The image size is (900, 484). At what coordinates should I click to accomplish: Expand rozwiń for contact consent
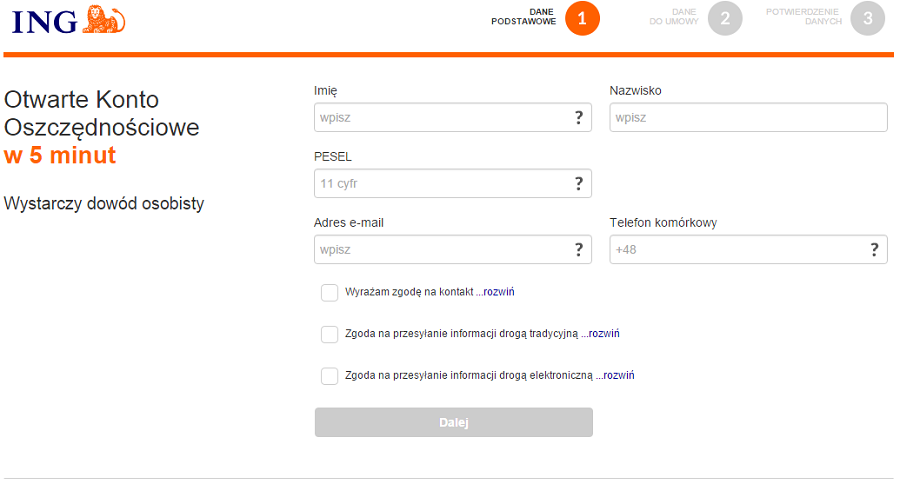[x=495, y=292]
